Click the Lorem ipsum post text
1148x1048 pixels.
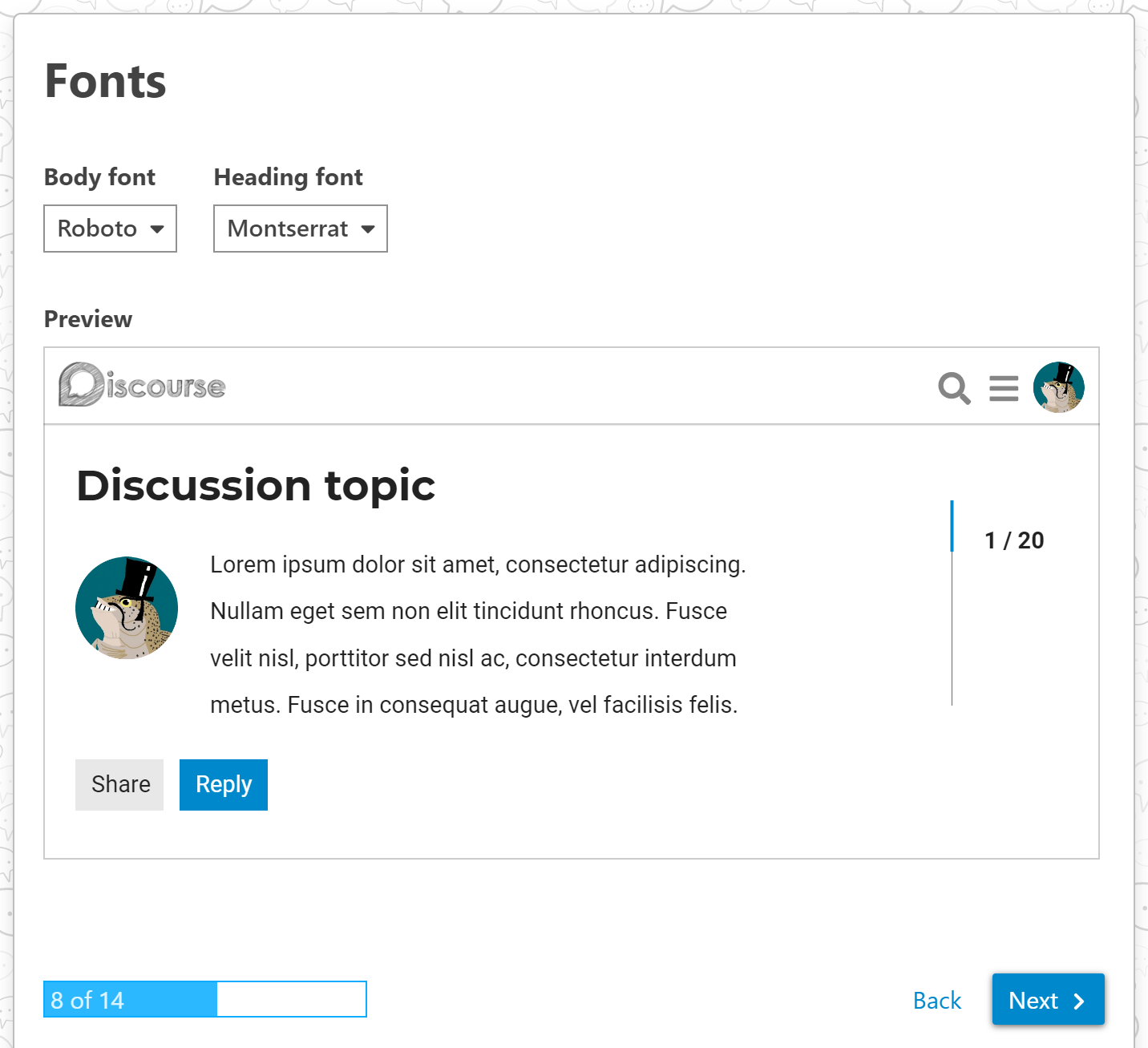pos(477,634)
